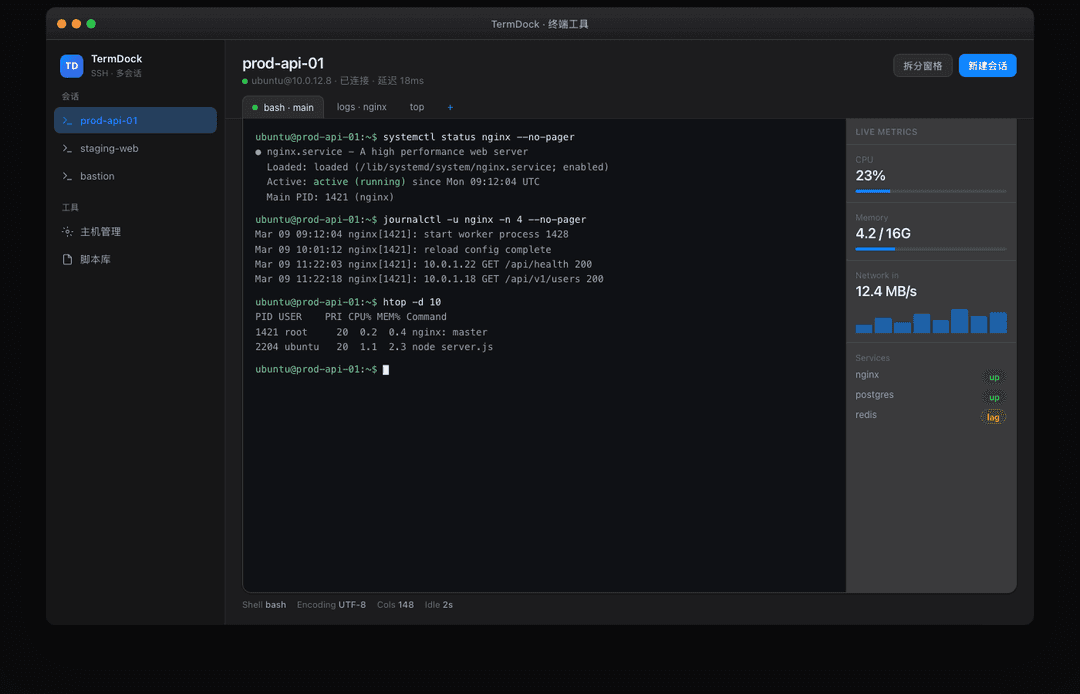Click the TD TermDock logo icon
Screen dimensions: 1080x694
click(72, 66)
